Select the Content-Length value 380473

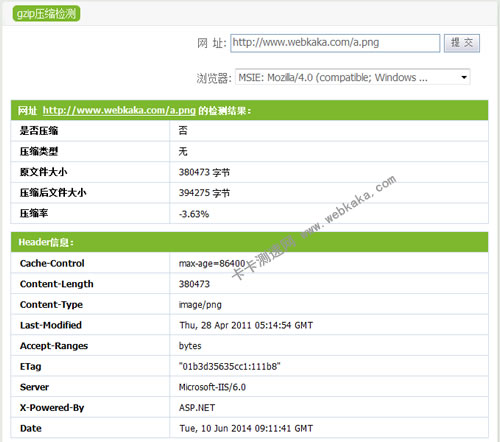click(194, 284)
